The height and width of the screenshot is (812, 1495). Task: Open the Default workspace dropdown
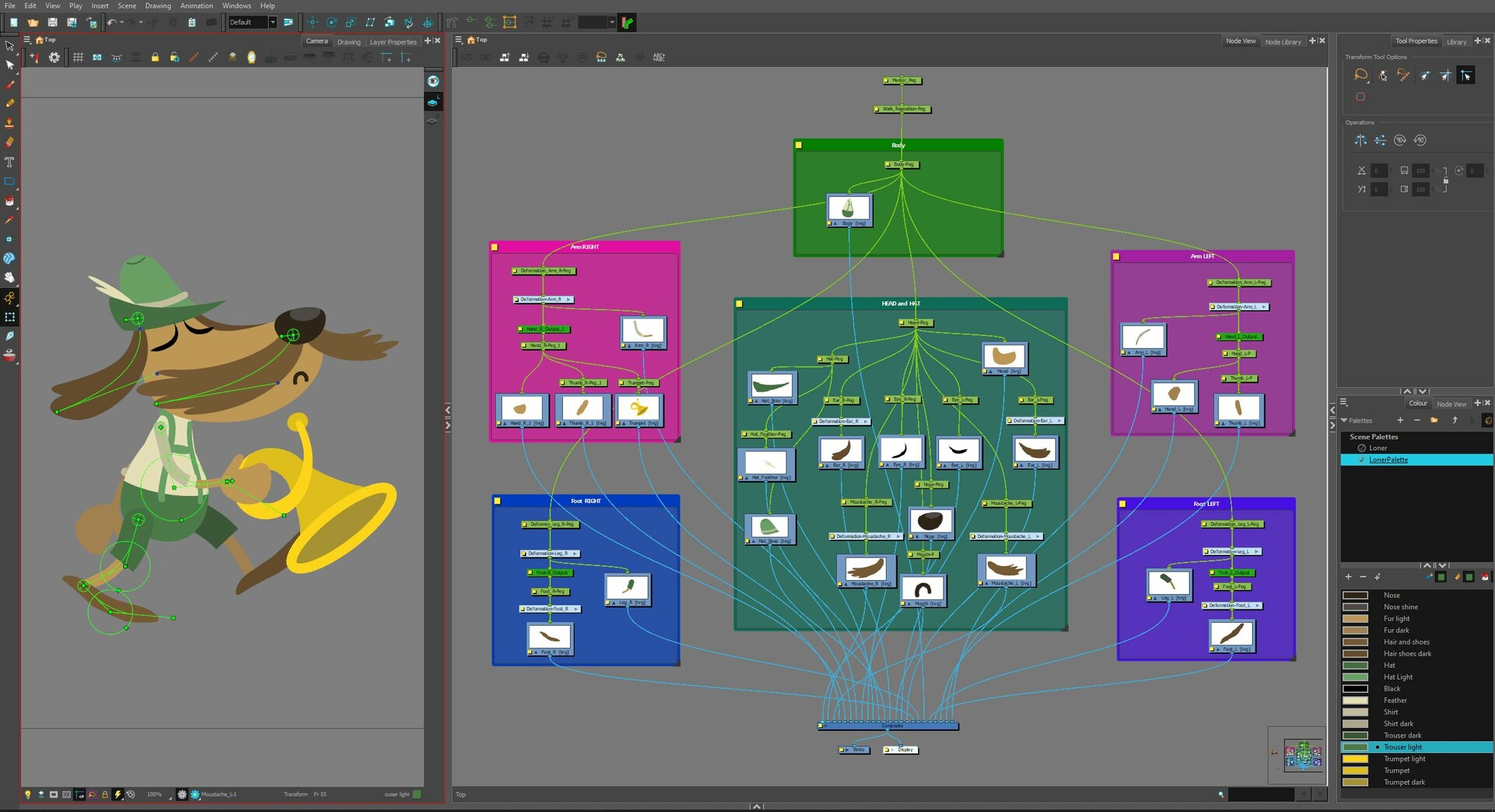[273, 23]
